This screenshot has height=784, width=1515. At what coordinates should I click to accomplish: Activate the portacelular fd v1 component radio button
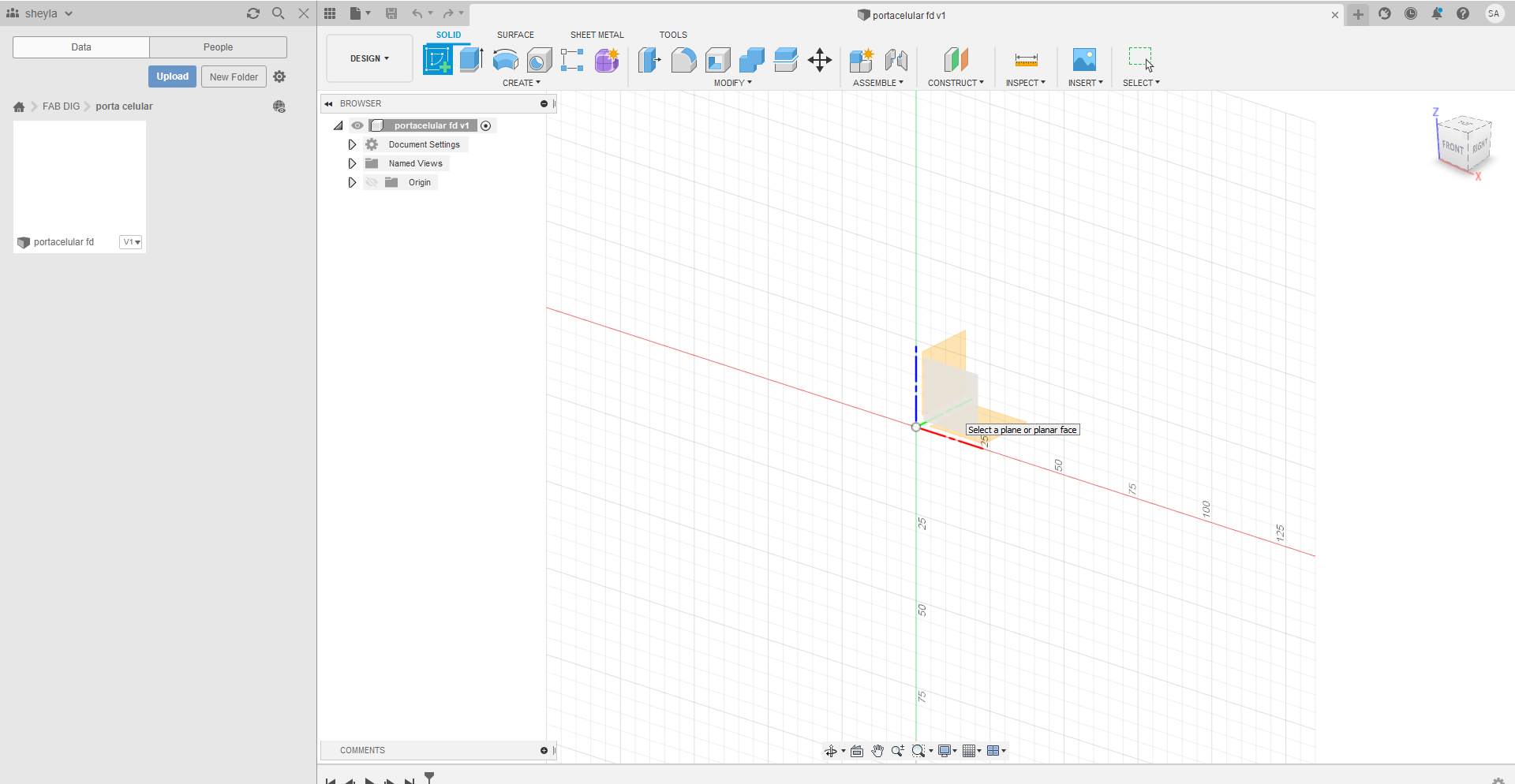pos(486,125)
